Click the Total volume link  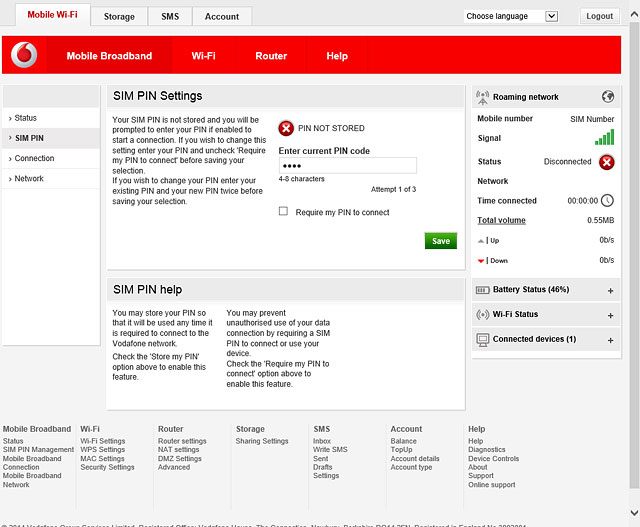[x=501, y=220]
